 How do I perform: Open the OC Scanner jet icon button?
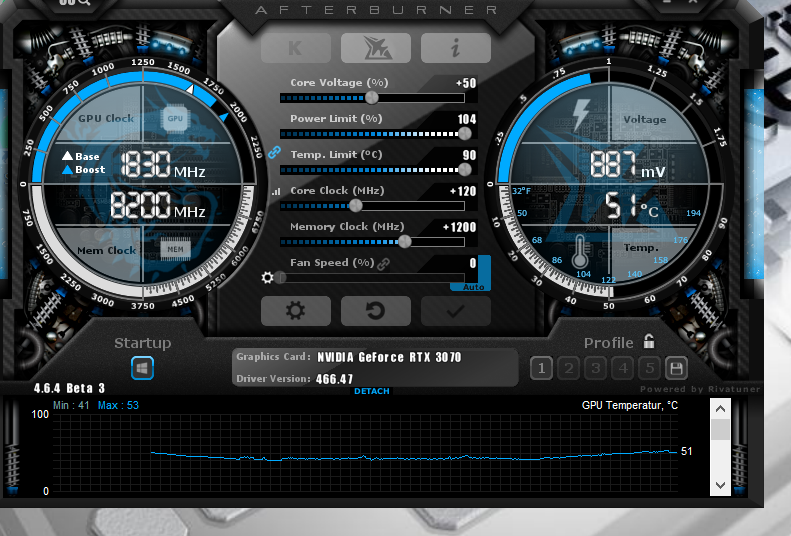tap(376, 48)
